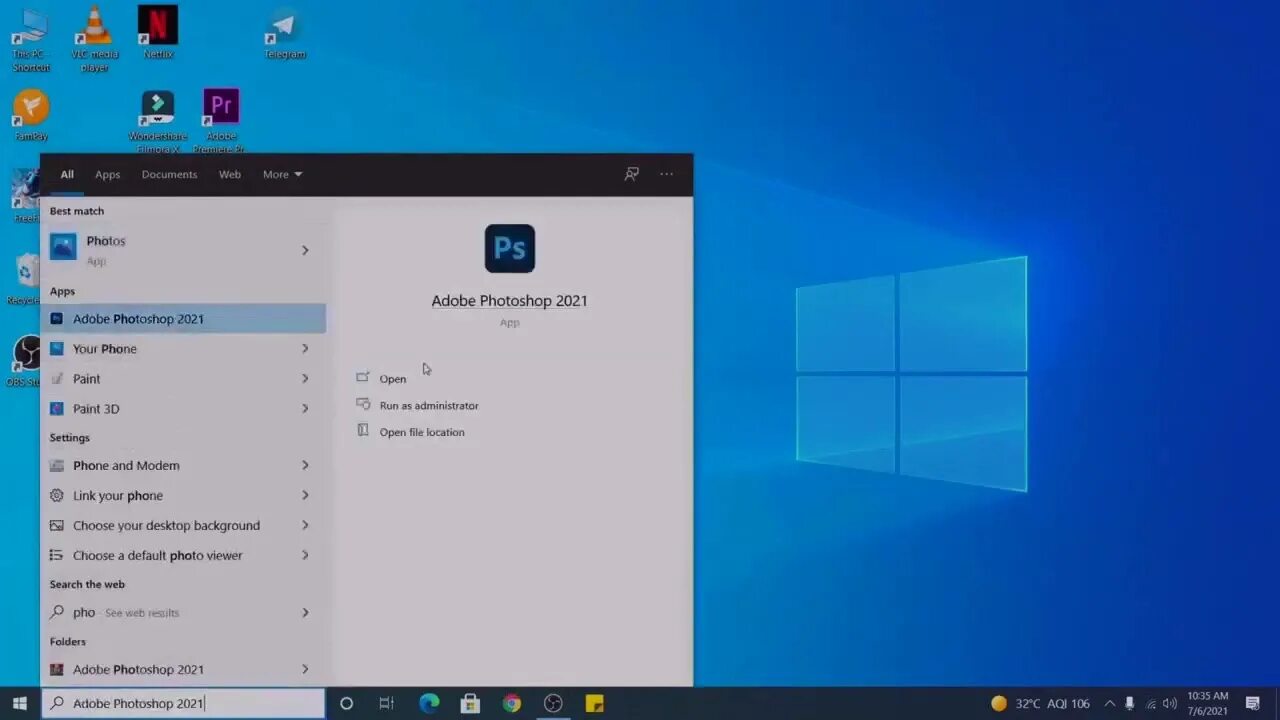Launch Google Chrome from taskbar
This screenshot has width=1280, height=720.
coord(512,703)
